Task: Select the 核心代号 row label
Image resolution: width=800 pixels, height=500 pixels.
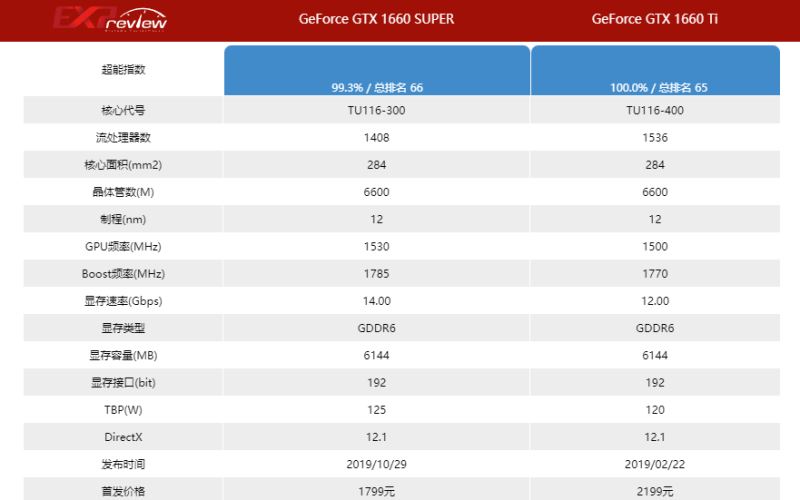Action: click(x=124, y=110)
